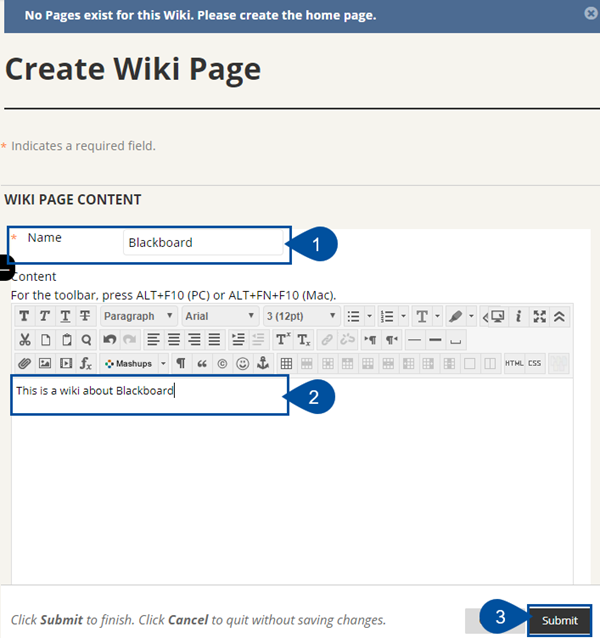Submit the wiki page
This screenshot has width=600, height=638.
tap(560, 621)
